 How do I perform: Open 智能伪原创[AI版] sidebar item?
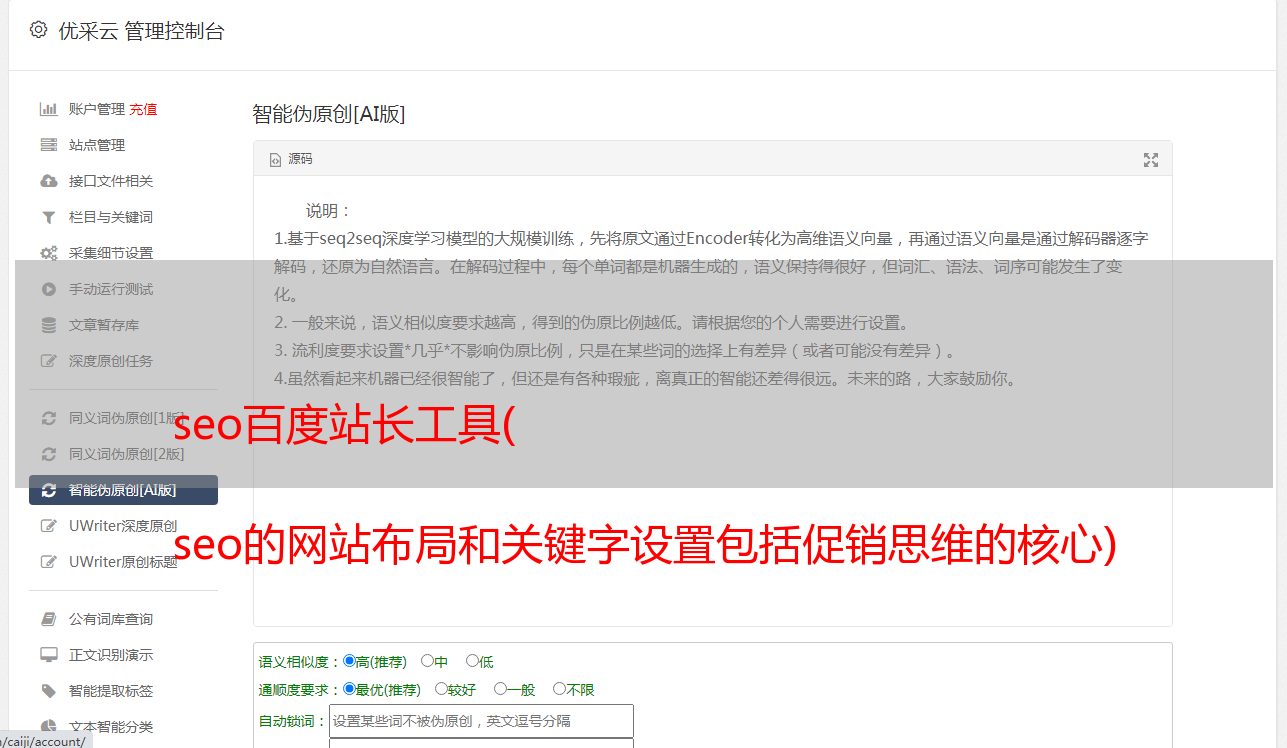(x=123, y=490)
